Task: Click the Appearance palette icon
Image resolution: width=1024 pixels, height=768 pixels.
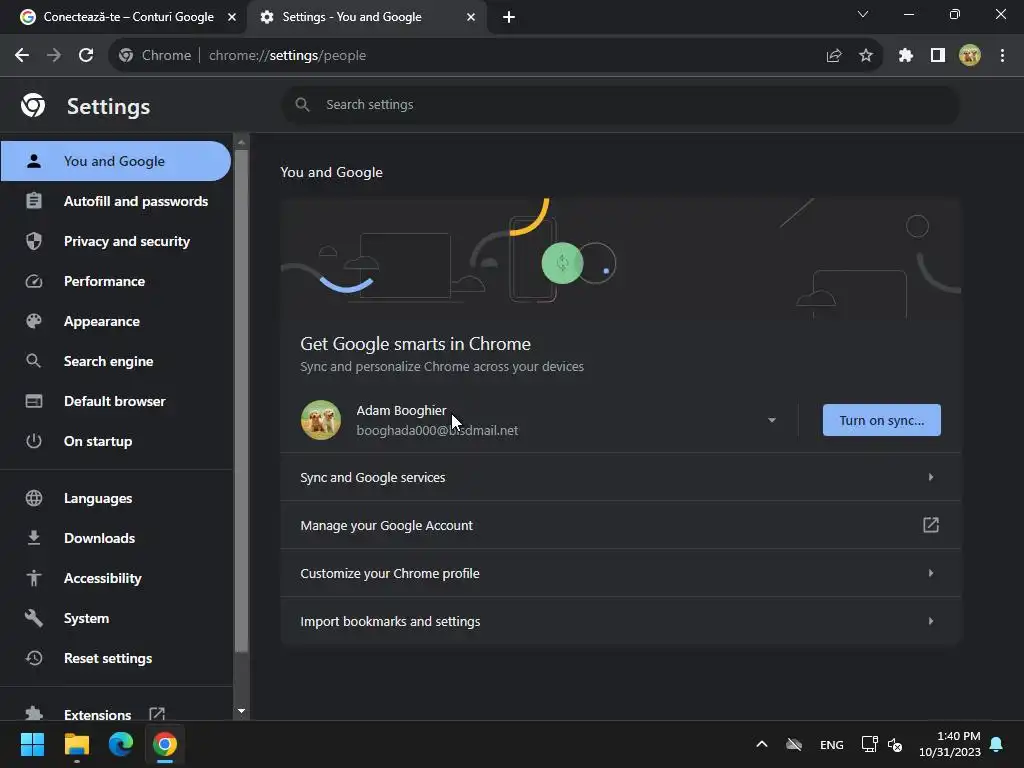Action: point(34,321)
